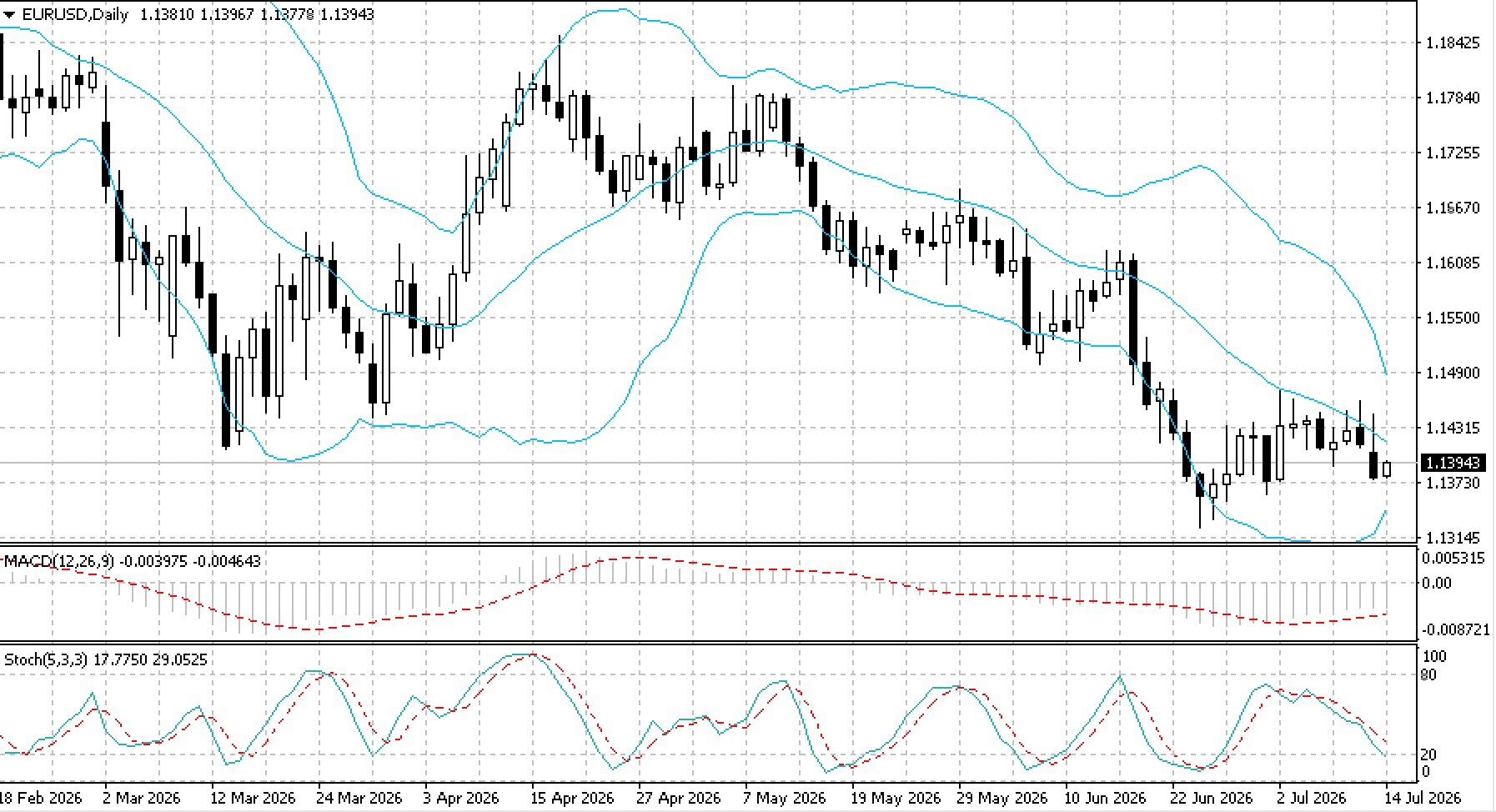The height and width of the screenshot is (812, 1496).
Task: Click the MACD(12,26,9) indicator label
Action: (x=59, y=561)
